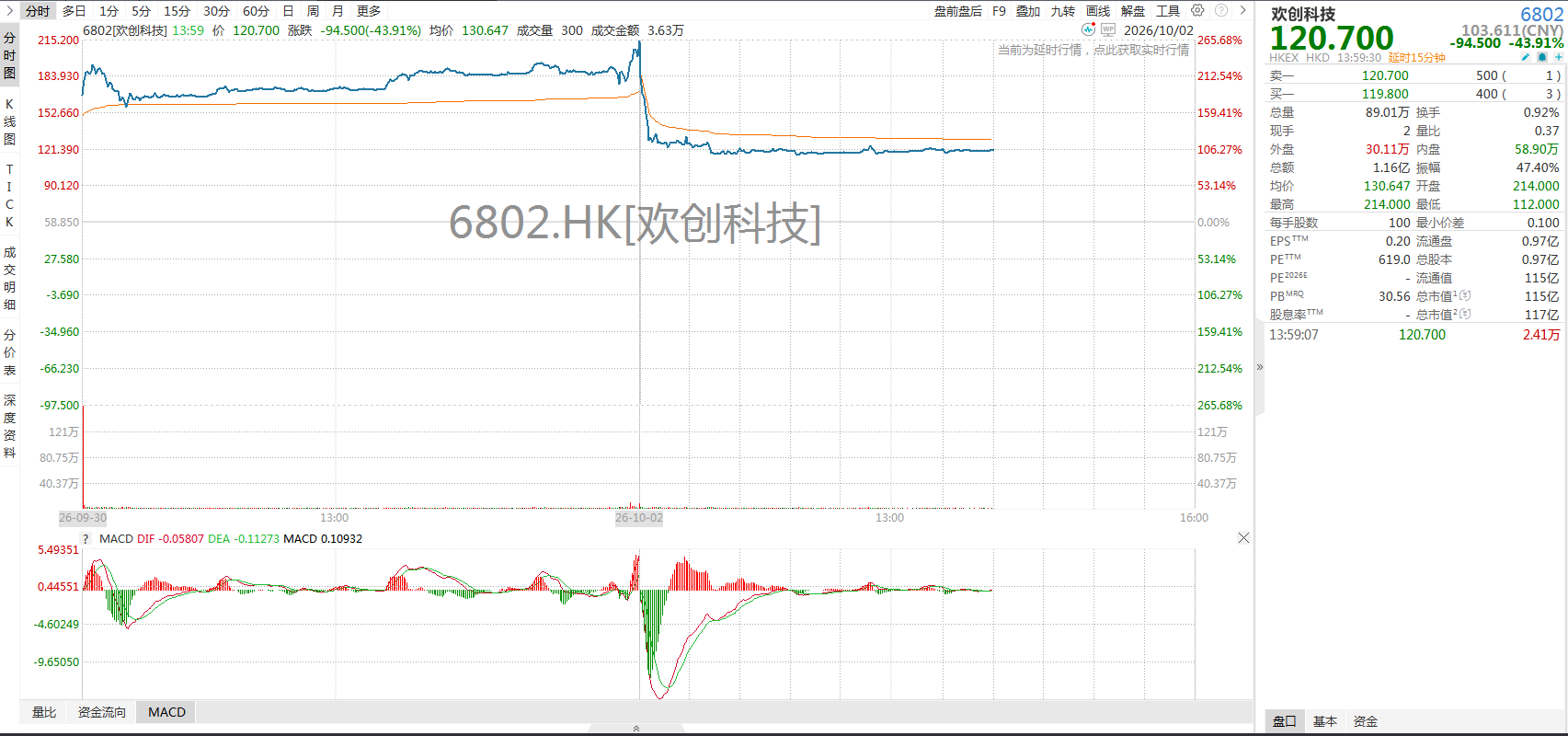Open the chart settings gear icon

tap(1197, 11)
